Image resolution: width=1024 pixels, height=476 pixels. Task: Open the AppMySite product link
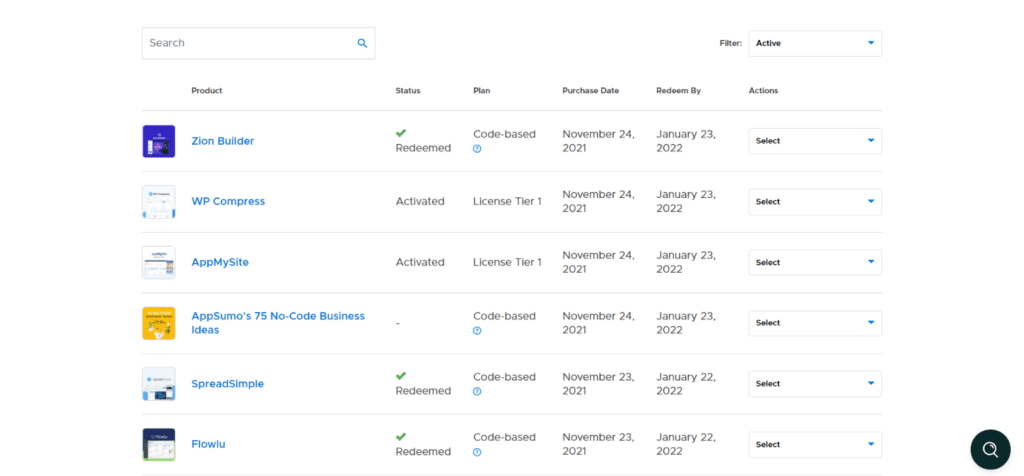[220, 262]
